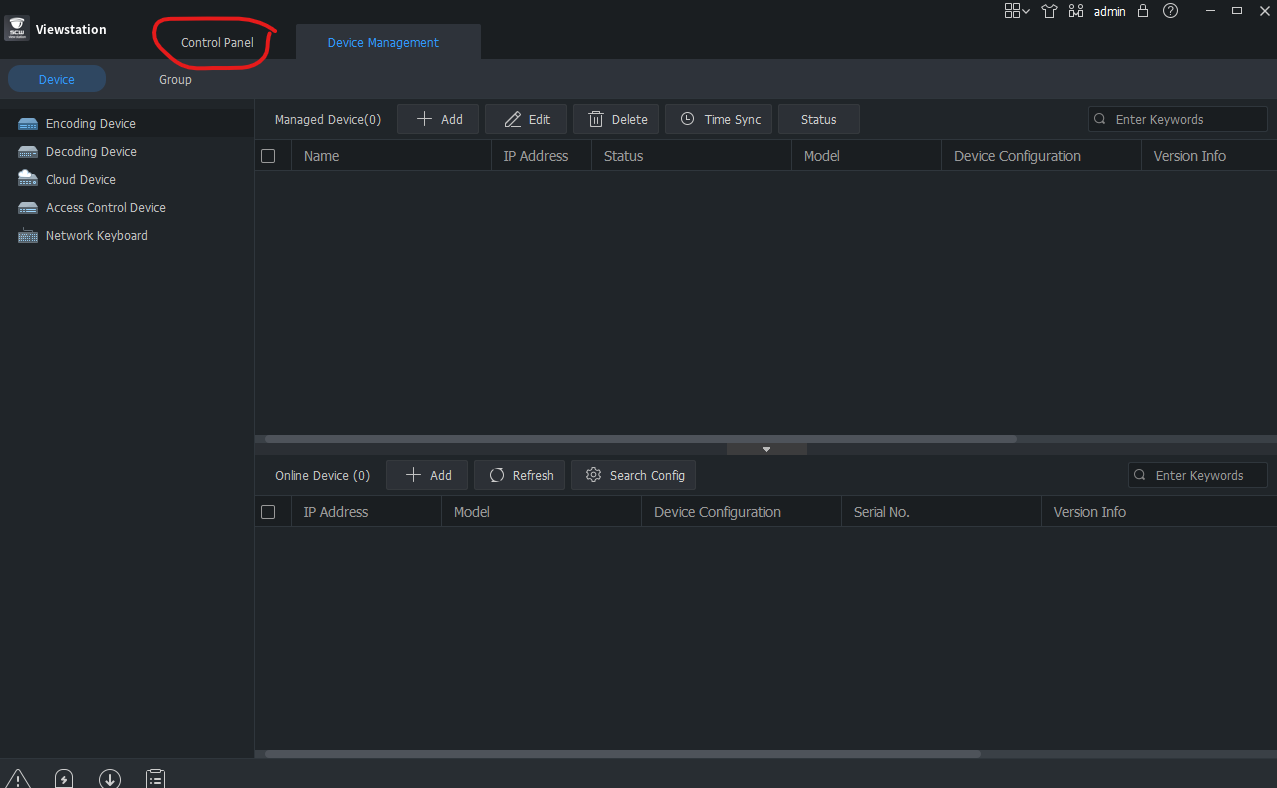Click the topology icon beside admin

1076,11
